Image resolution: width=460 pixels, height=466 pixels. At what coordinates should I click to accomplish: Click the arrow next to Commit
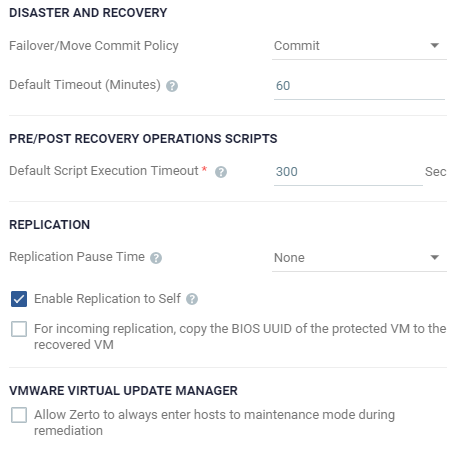pyautogui.click(x=434, y=45)
